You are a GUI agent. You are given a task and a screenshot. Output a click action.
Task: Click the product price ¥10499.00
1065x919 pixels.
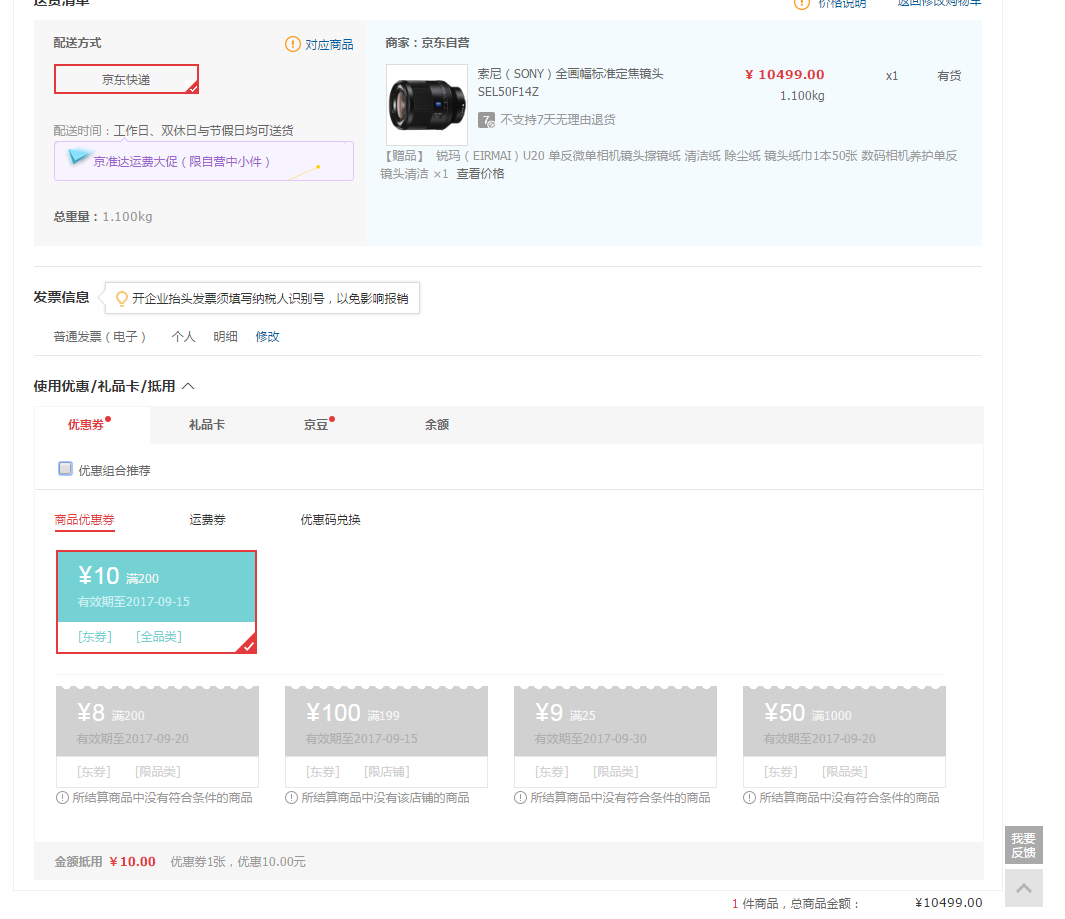pos(784,75)
